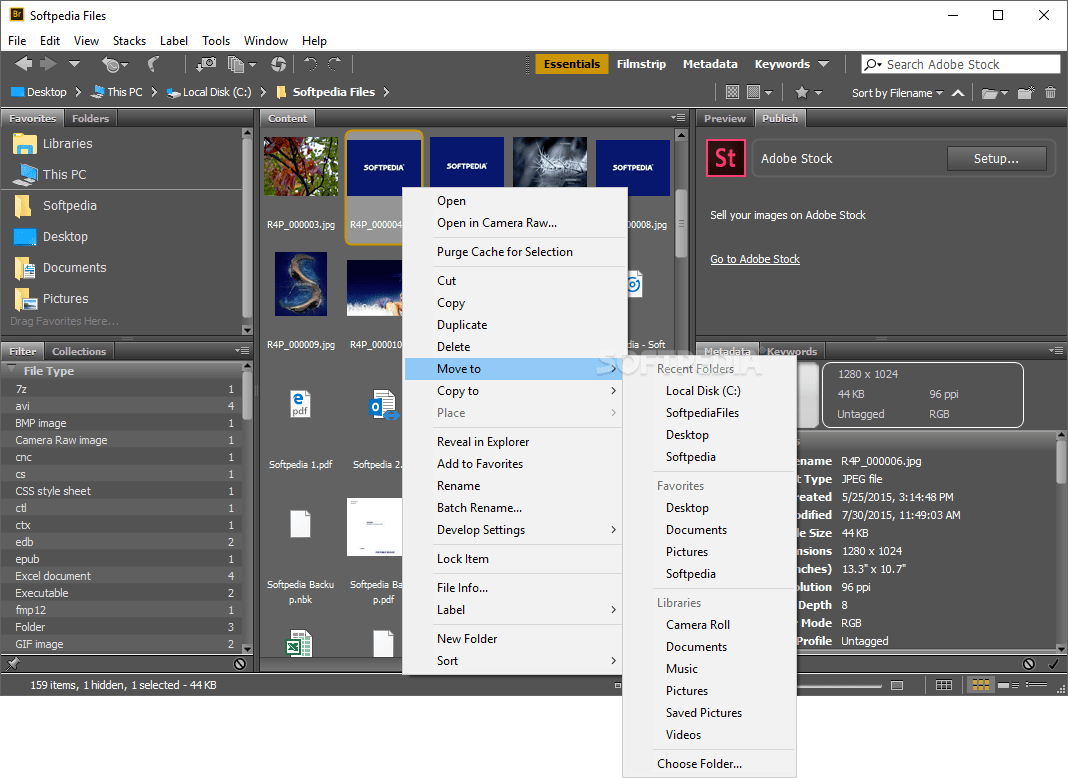
Task: Open the Tools menu
Action: pos(216,41)
